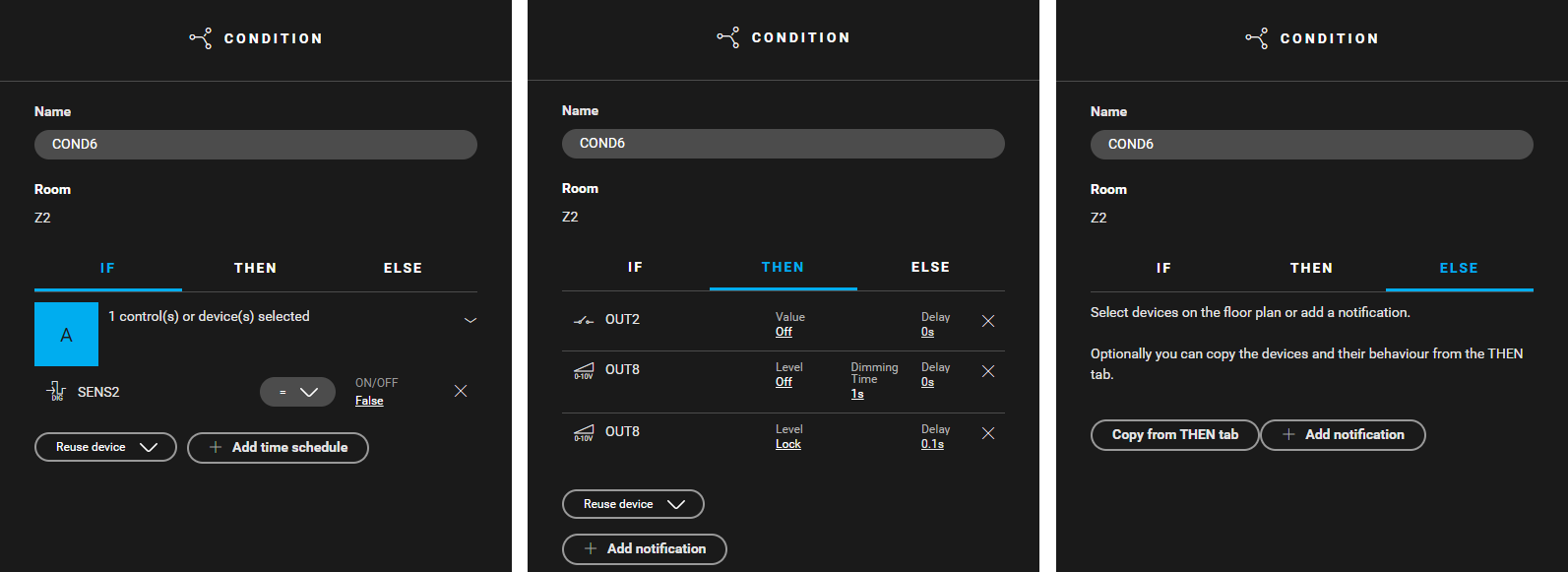This screenshot has height=572, width=1568.
Task: Click Add time schedule button
Action: click(x=278, y=447)
